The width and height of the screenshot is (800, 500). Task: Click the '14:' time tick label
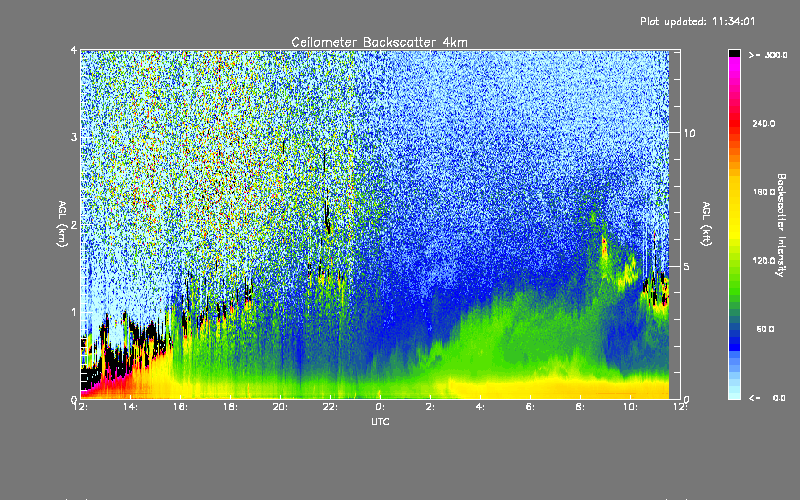[131, 407]
